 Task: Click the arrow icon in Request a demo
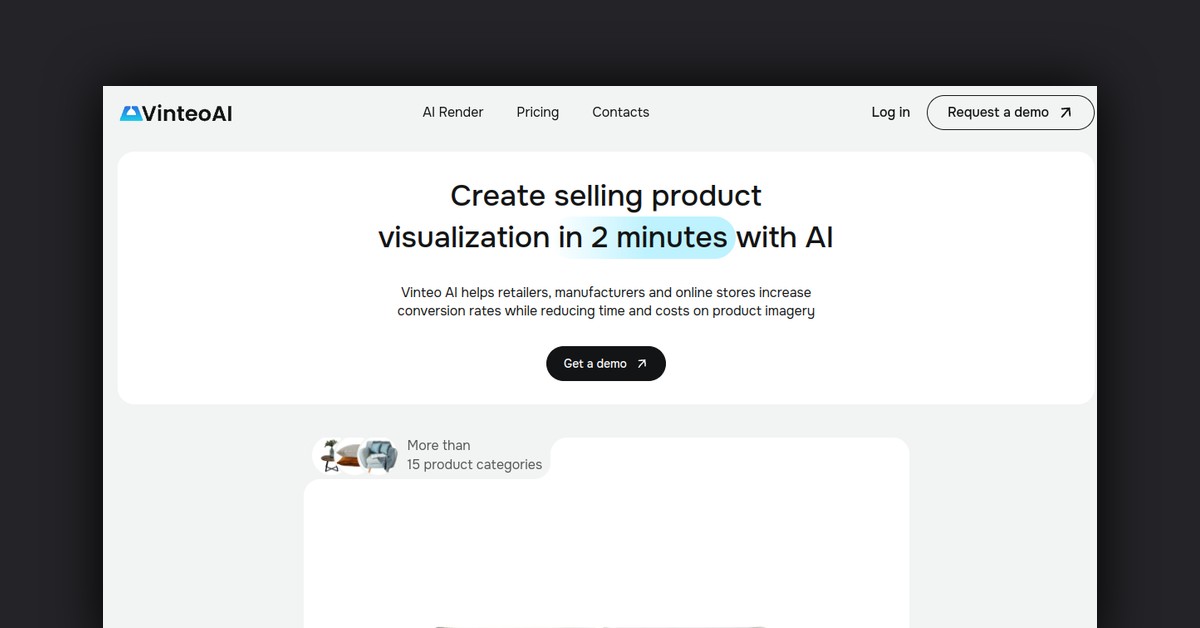click(x=1066, y=112)
